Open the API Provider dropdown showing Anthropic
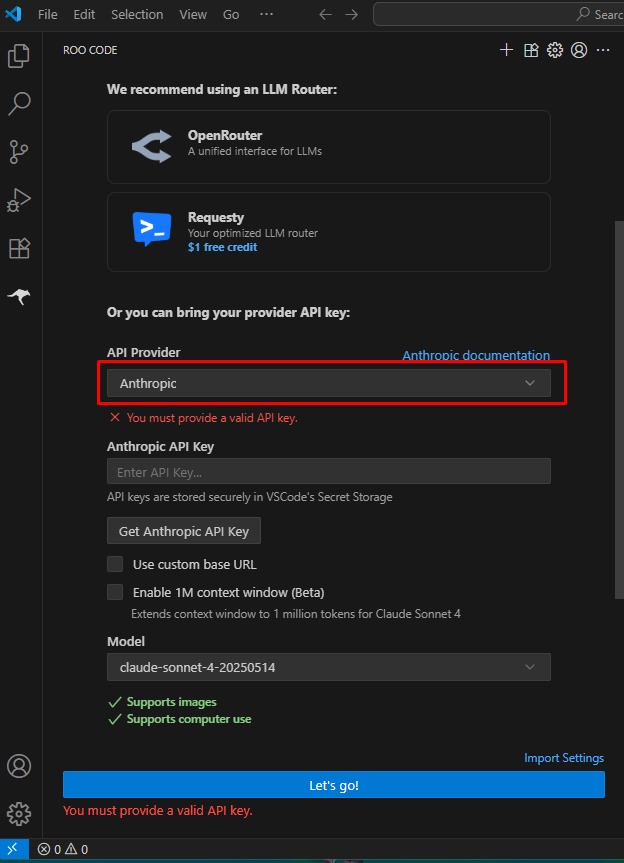Viewport: 624px width, 863px height. [328, 383]
